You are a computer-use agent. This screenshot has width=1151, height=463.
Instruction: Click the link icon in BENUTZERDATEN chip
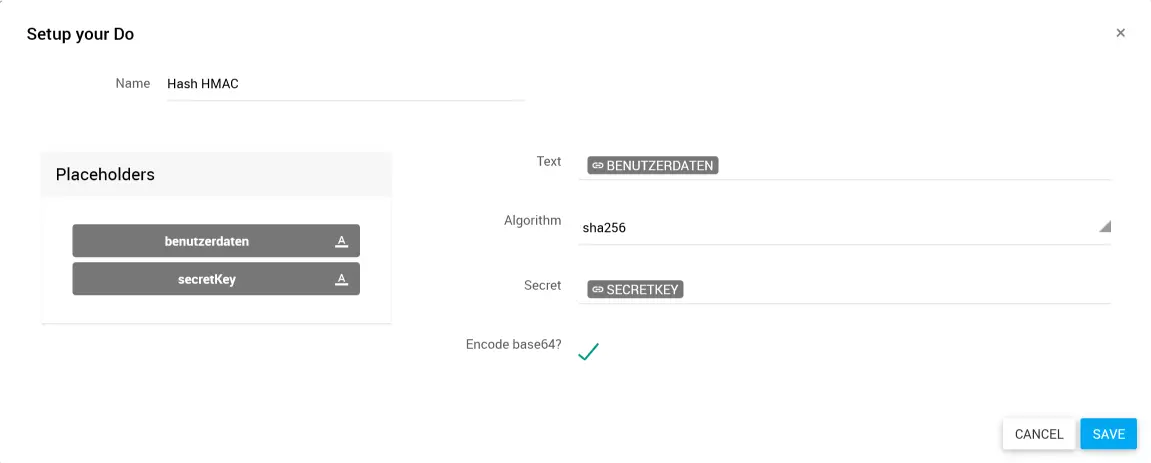(x=598, y=165)
